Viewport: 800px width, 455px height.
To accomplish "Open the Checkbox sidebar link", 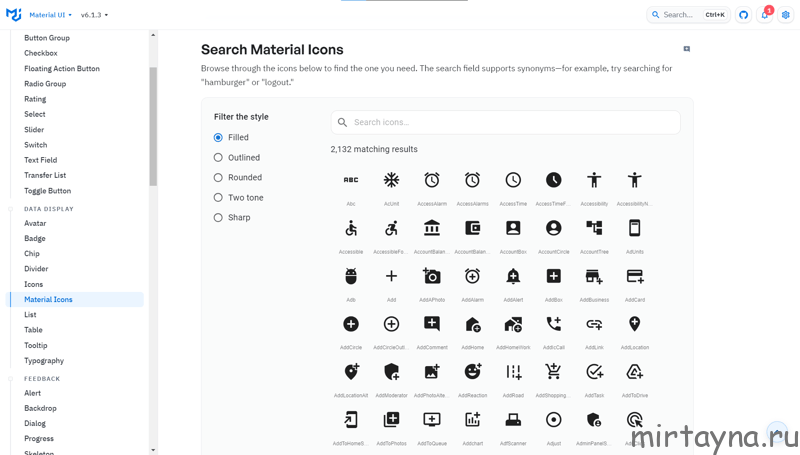I will [x=41, y=53].
